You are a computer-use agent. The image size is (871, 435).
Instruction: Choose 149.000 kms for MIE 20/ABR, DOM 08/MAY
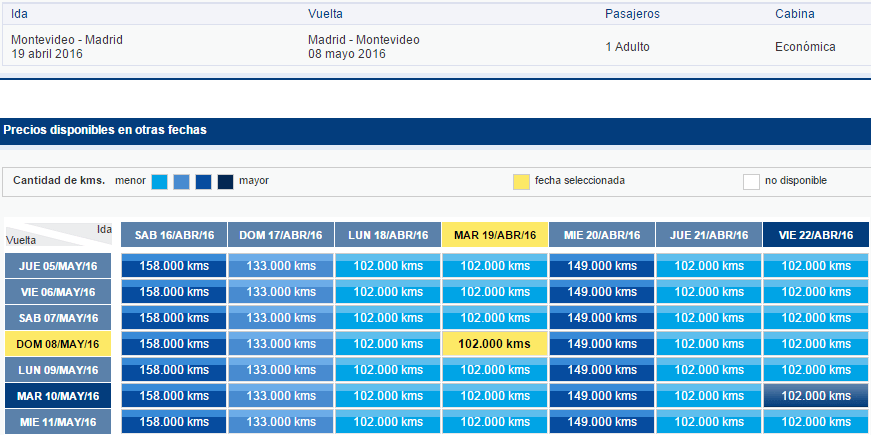pos(602,344)
